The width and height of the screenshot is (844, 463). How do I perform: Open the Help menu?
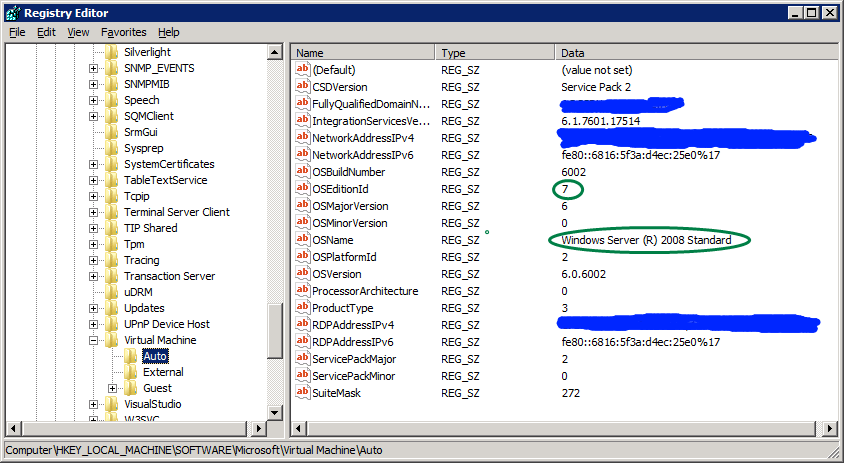(168, 32)
